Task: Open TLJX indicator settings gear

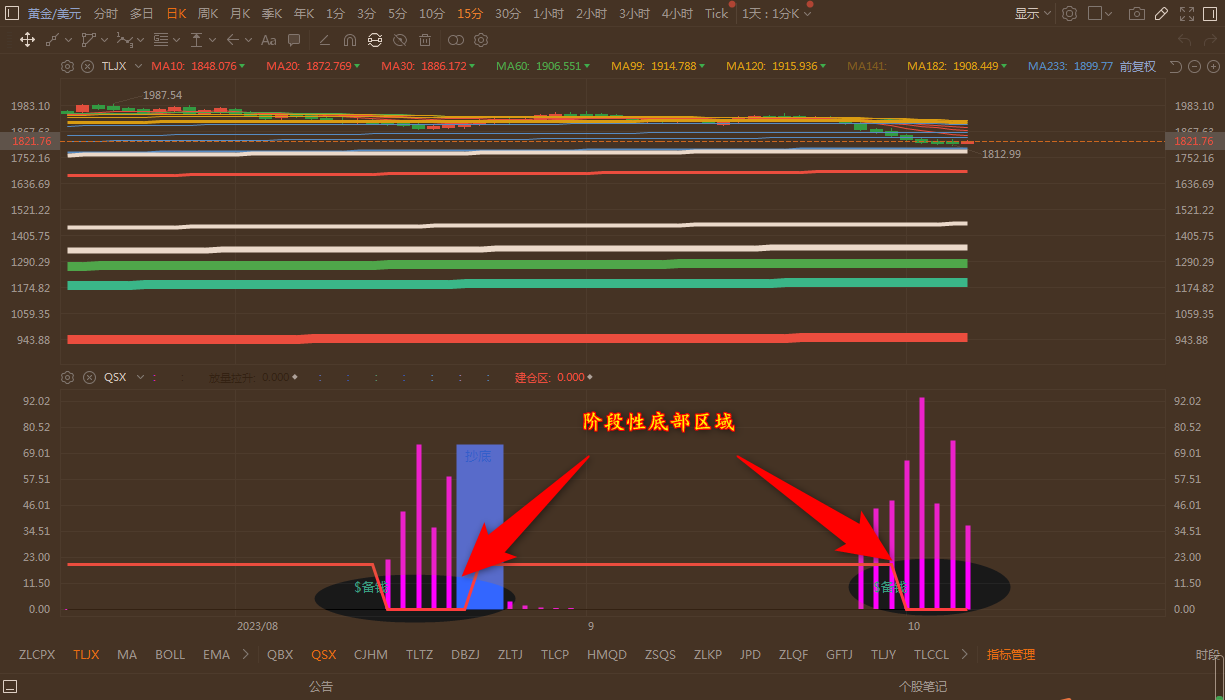Action: click(67, 66)
